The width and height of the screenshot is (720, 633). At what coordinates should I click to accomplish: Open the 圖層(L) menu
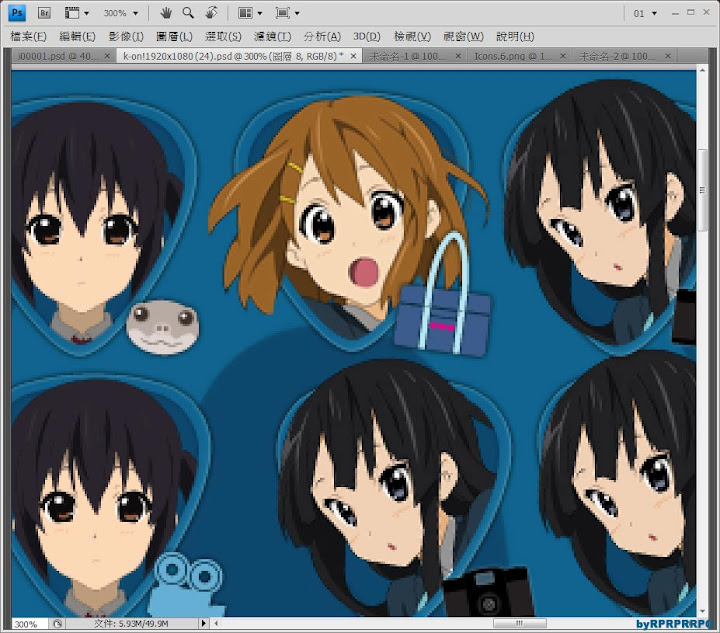(x=173, y=36)
